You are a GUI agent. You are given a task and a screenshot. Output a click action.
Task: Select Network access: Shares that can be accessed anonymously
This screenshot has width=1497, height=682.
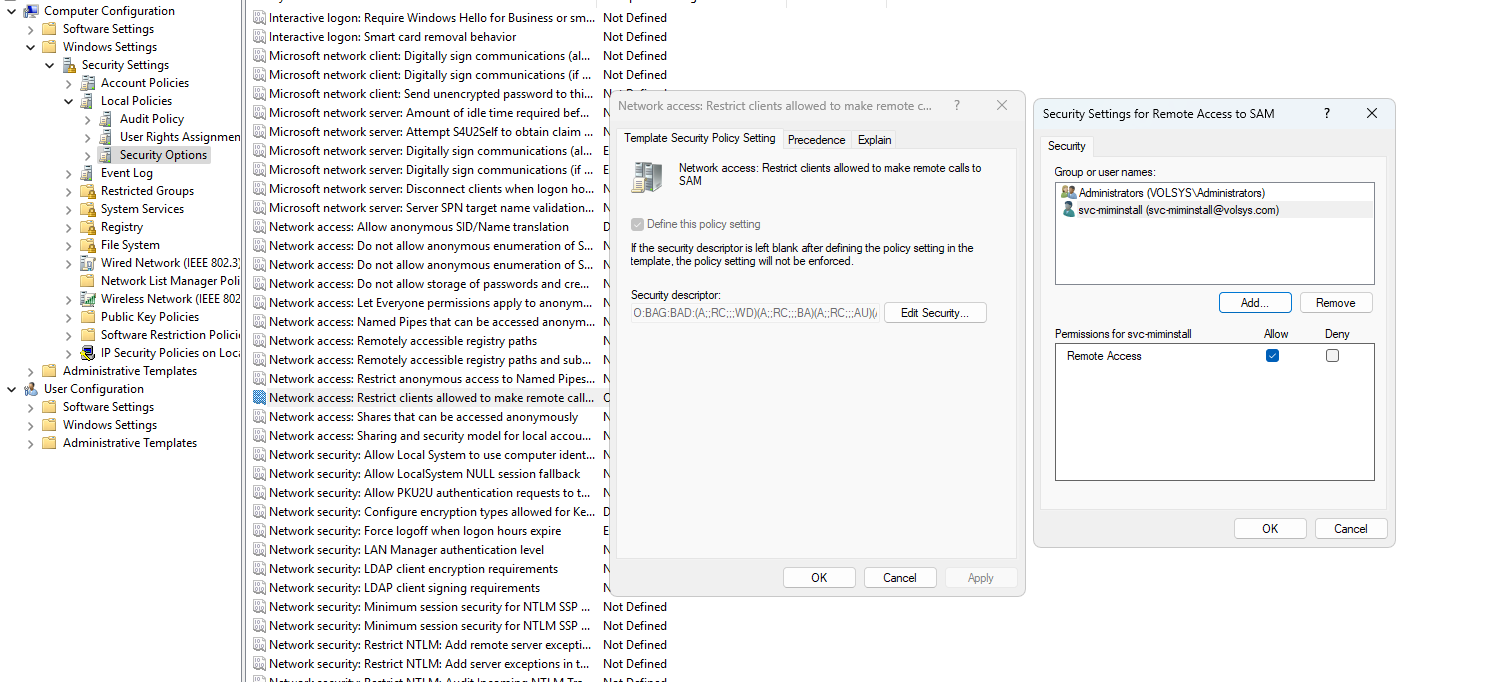pos(423,417)
